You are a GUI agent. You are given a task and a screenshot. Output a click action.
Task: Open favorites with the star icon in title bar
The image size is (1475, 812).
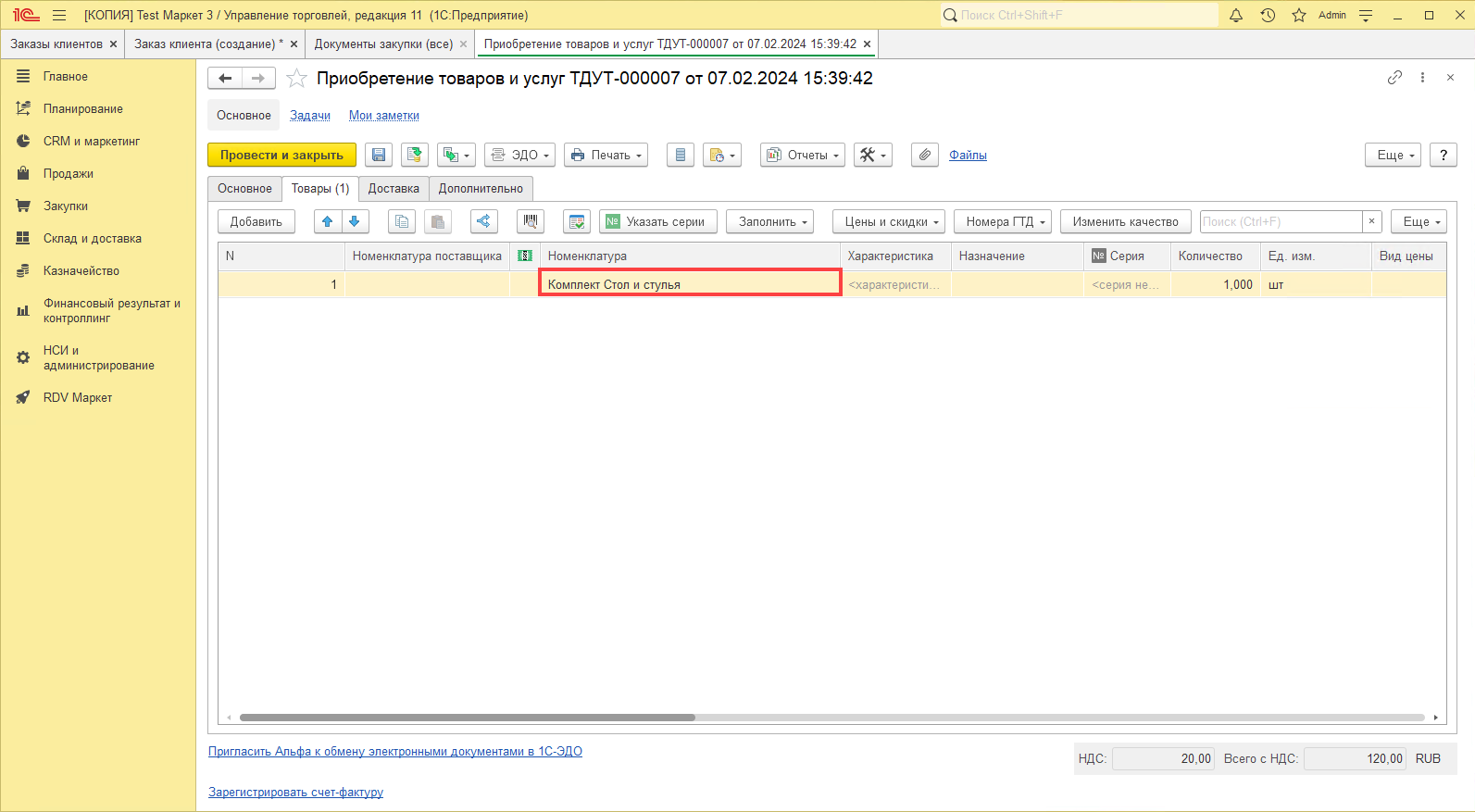coord(1299,15)
